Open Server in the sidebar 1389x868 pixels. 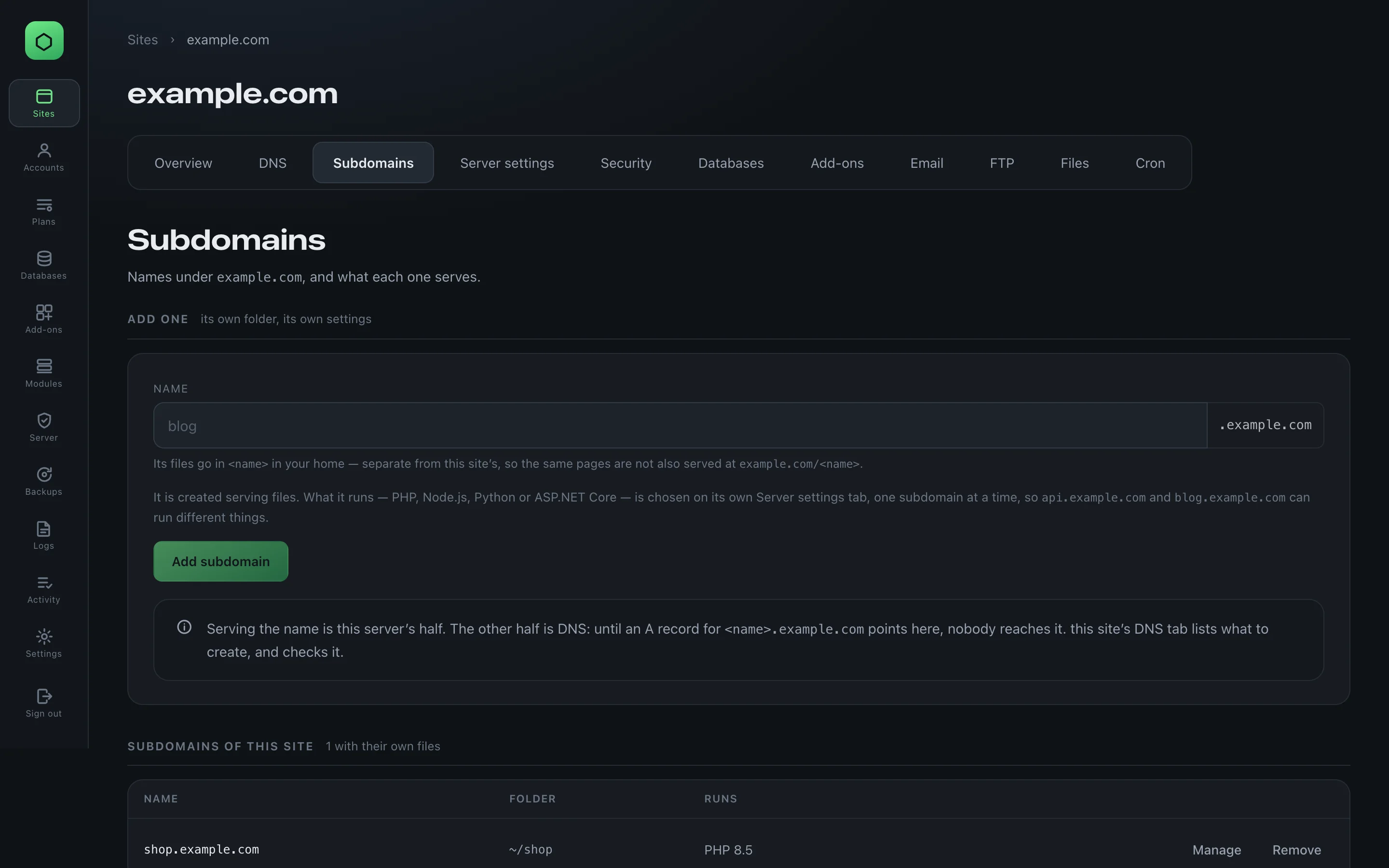coord(44,427)
